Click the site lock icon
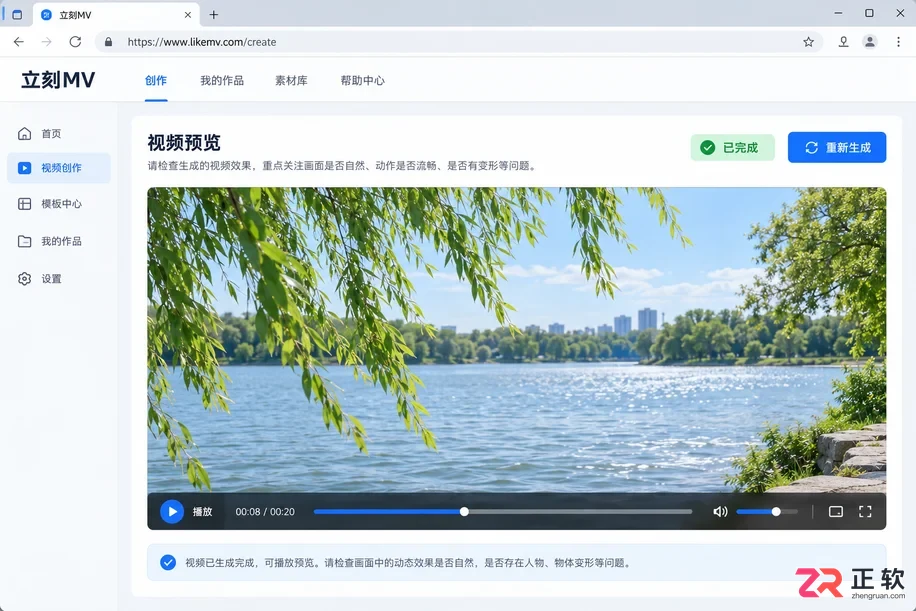916x611 pixels. tap(108, 42)
